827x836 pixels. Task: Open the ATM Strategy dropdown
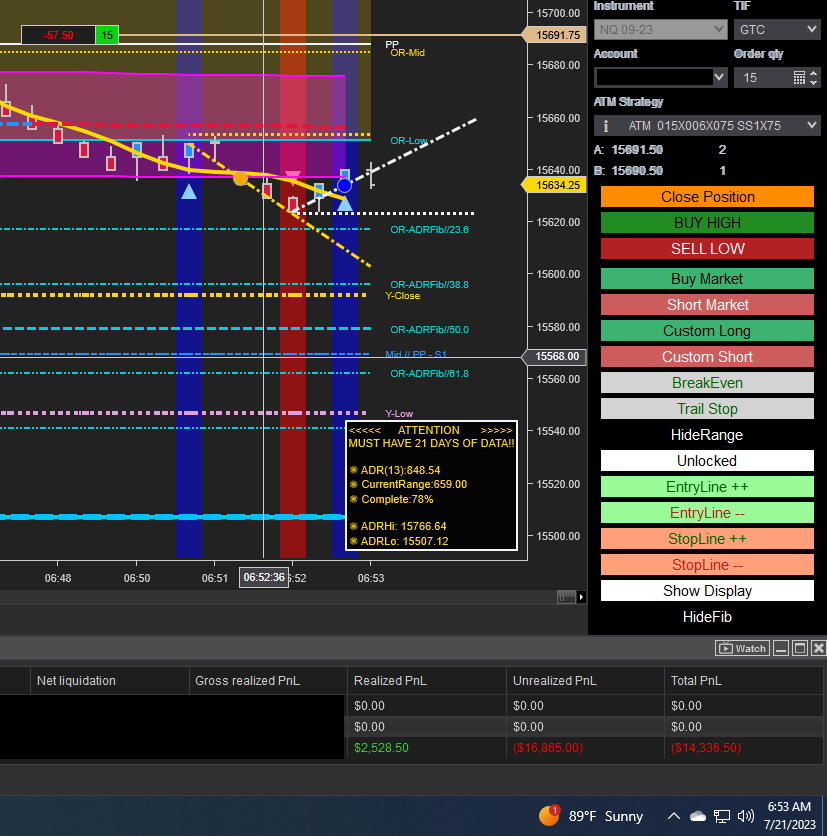707,126
